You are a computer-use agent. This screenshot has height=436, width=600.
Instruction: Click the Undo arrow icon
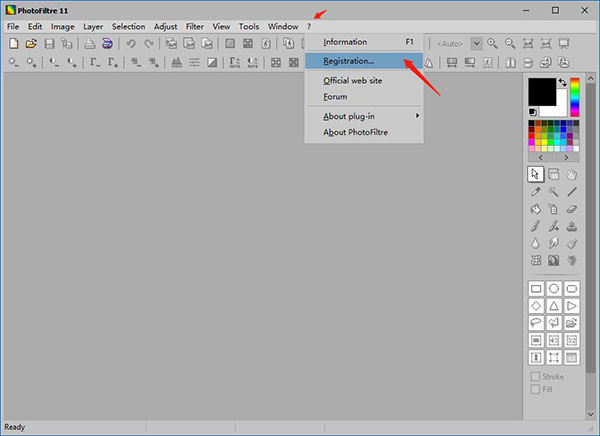click(131, 43)
